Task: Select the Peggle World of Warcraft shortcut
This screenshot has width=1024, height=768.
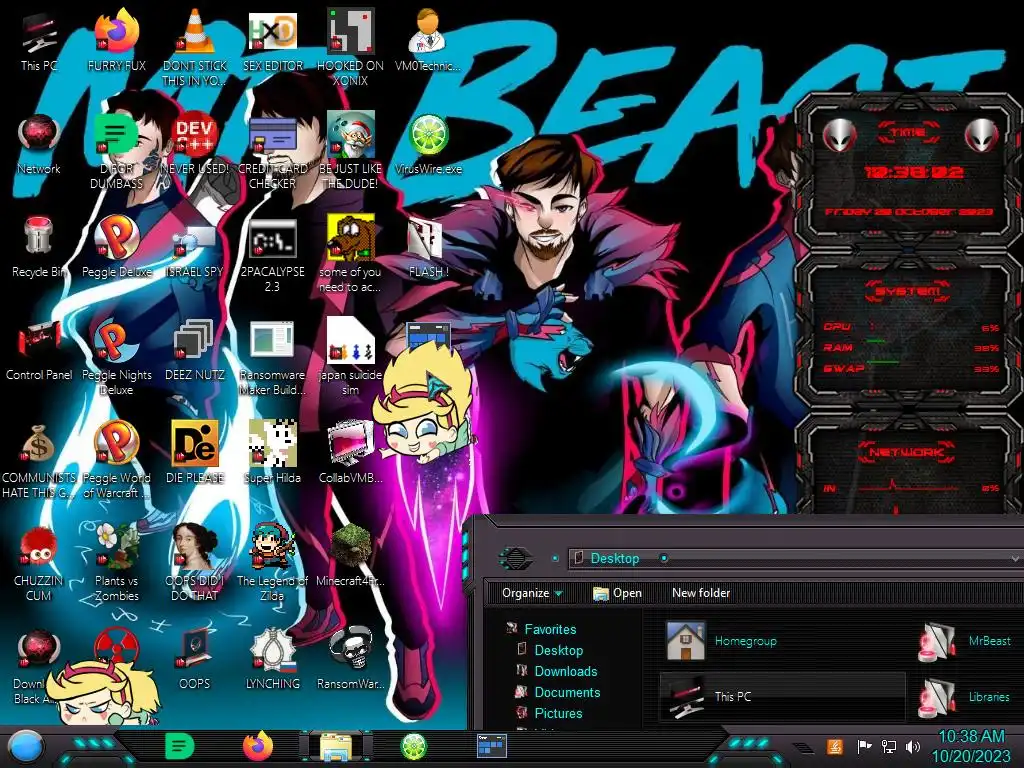Action: click(x=116, y=460)
